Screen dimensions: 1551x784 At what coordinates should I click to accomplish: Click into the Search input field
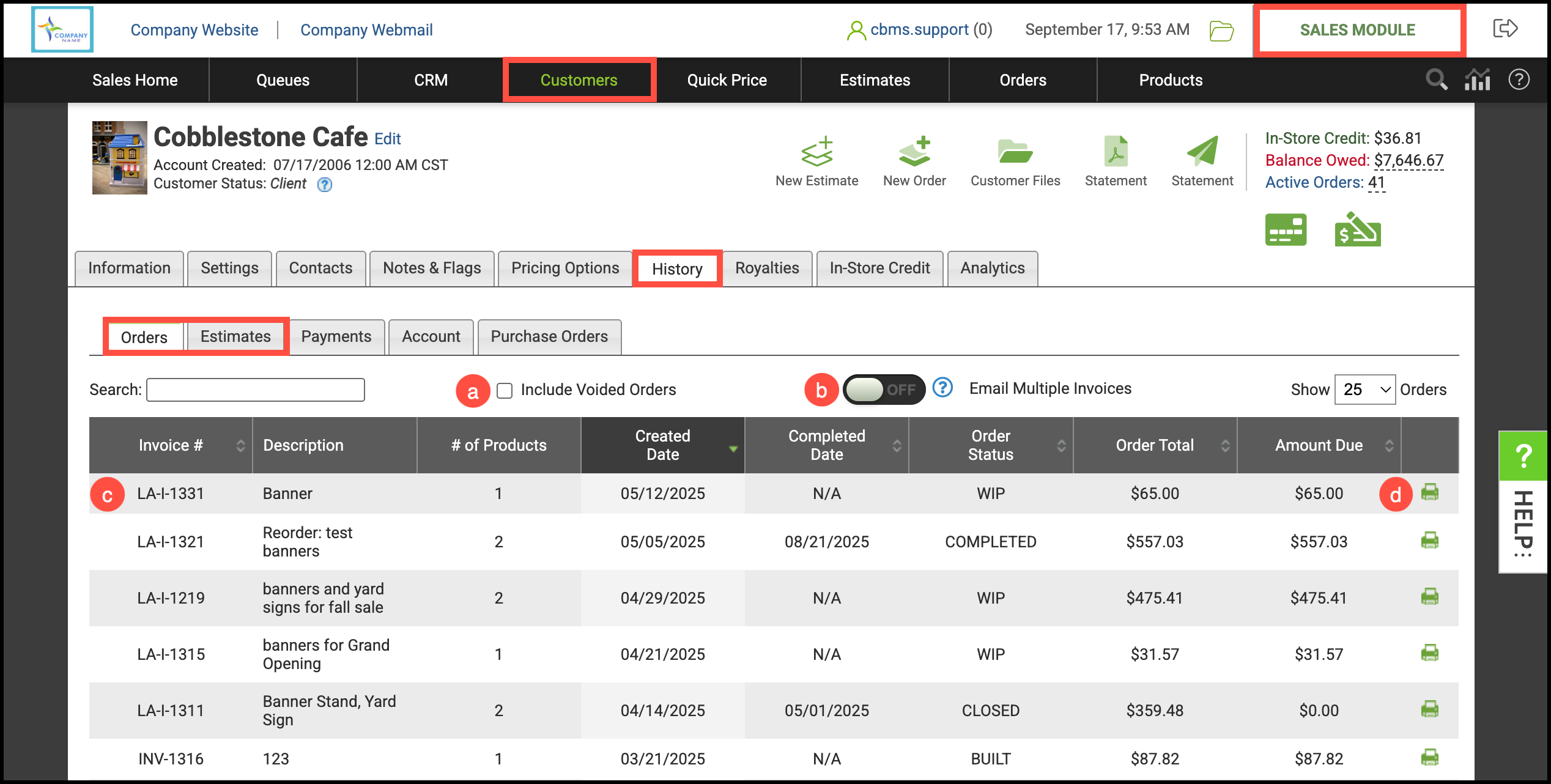coord(256,390)
